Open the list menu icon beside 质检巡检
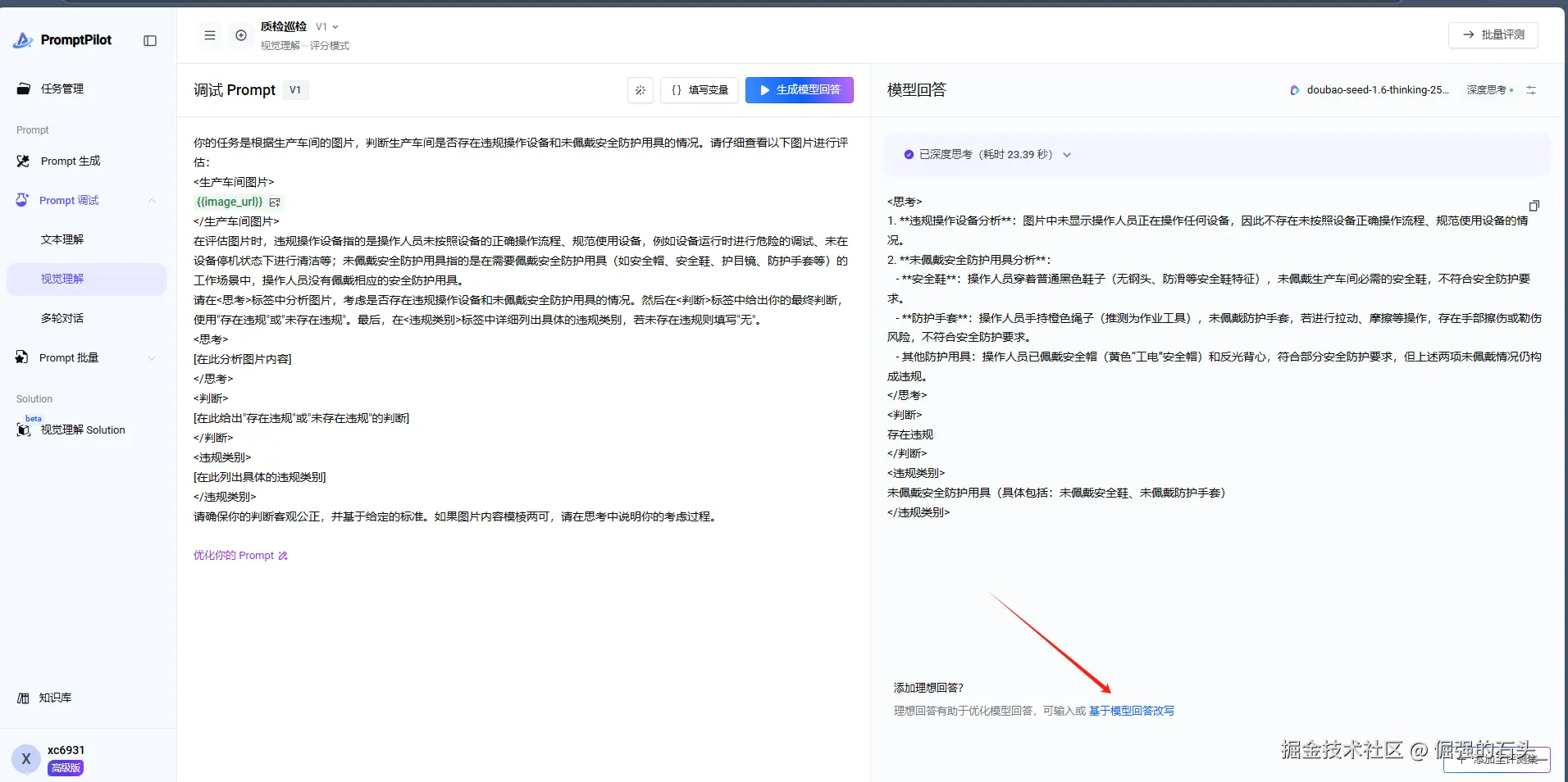1568x782 pixels. click(210, 35)
